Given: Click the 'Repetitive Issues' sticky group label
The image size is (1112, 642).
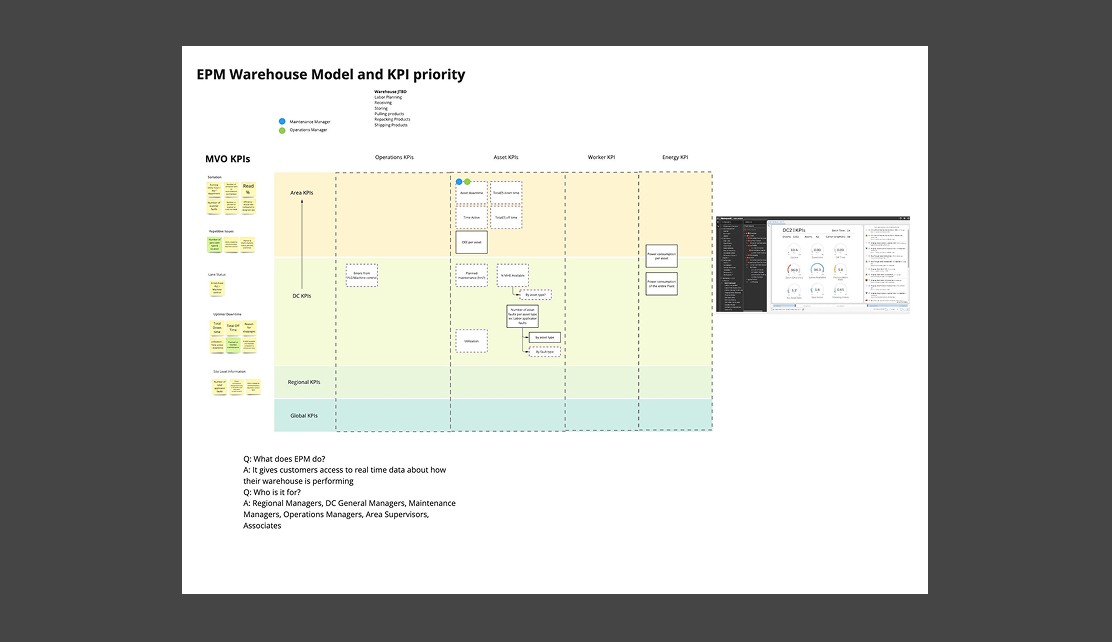Looking at the screenshot, I should pyautogui.click(x=221, y=231).
